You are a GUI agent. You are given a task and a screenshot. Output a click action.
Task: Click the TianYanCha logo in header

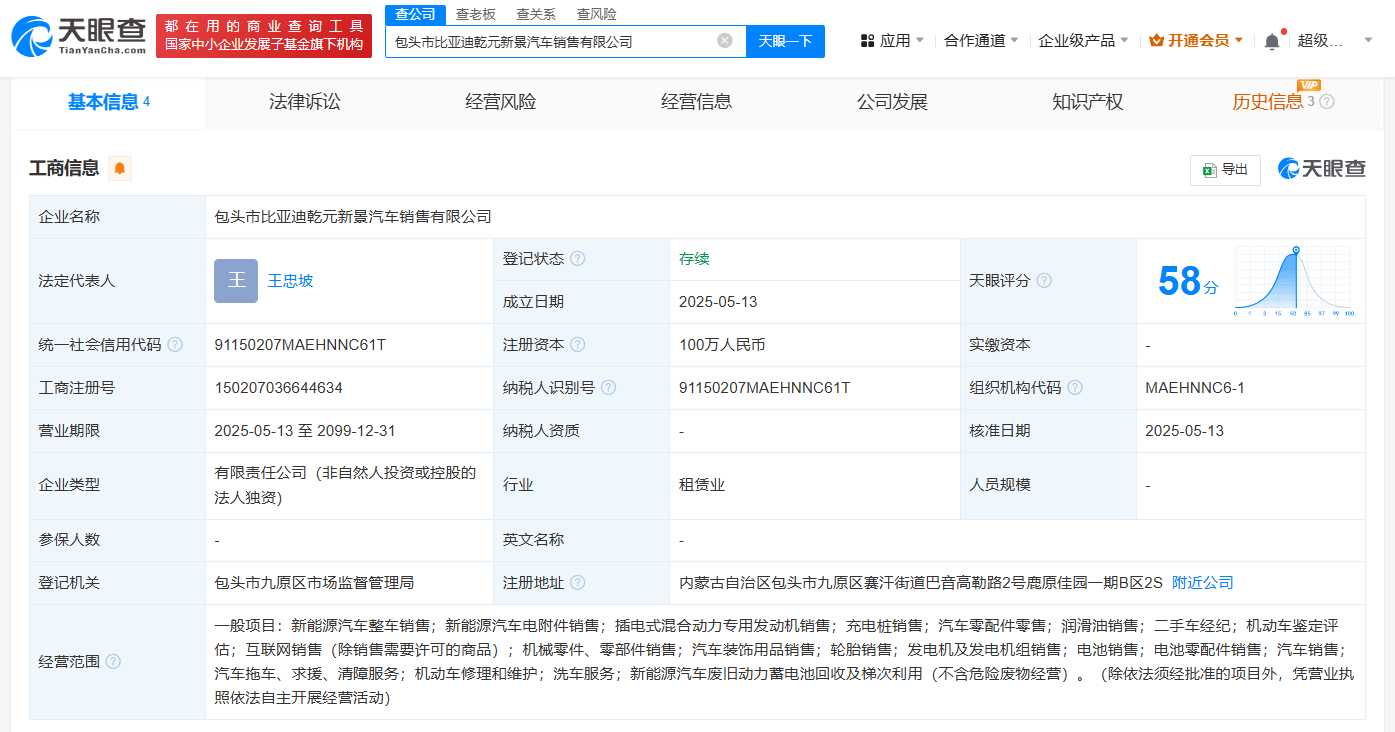coord(78,36)
